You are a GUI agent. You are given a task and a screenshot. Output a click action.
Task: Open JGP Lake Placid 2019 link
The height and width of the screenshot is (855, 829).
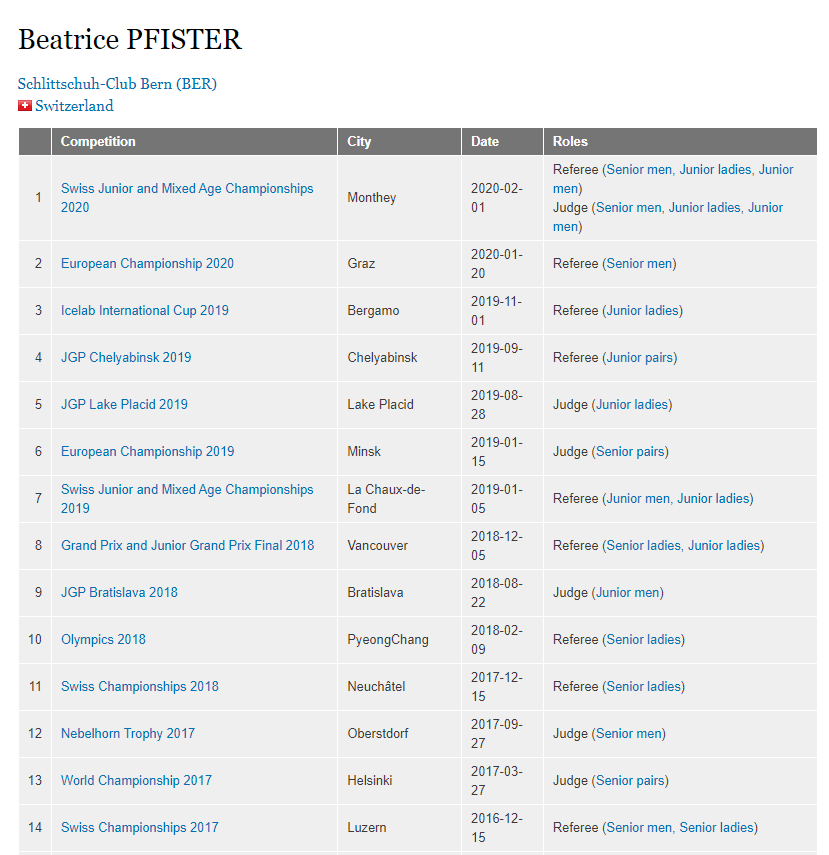(124, 405)
